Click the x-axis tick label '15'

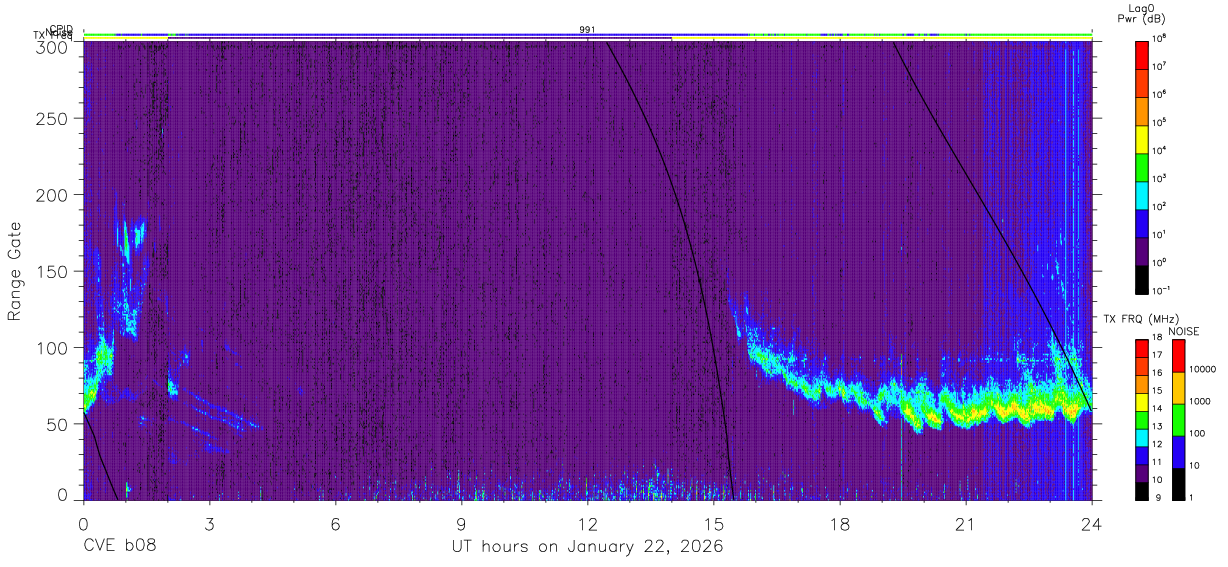coord(713,524)
